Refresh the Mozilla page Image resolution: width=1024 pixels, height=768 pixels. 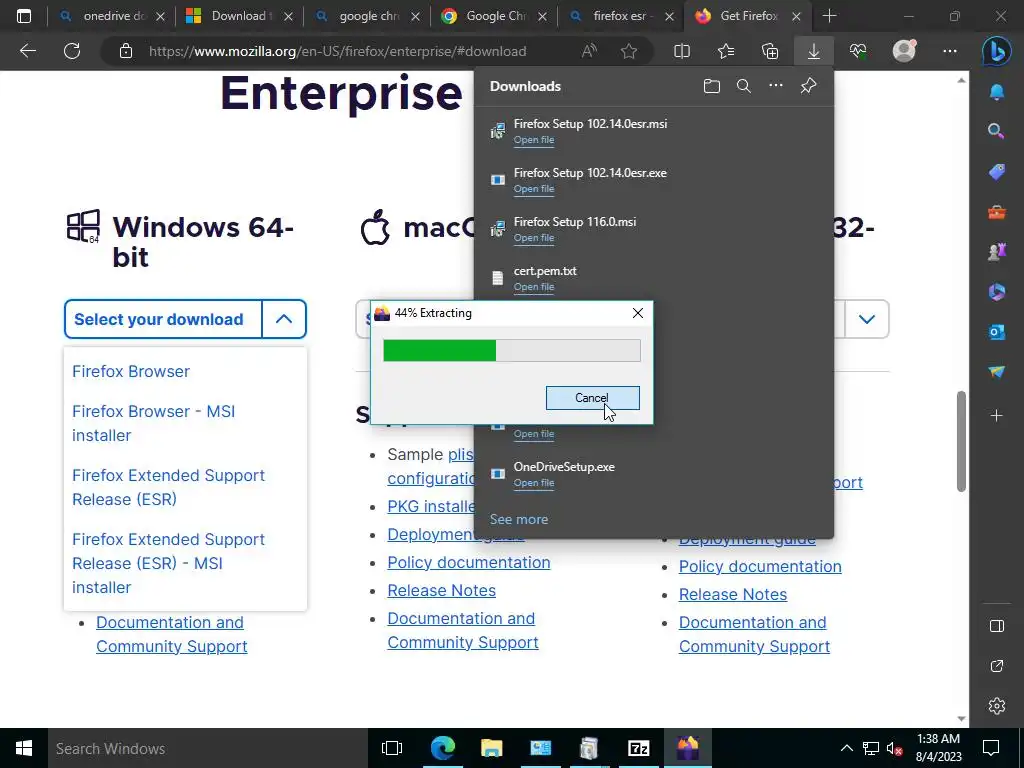72,51
